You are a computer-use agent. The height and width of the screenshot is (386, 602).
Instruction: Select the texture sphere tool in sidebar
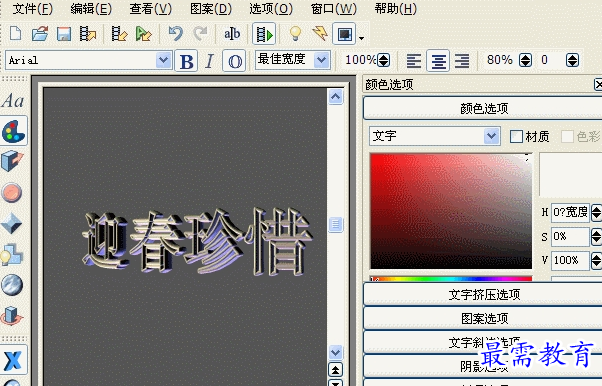pyautogui.click(x=12, y=285)
